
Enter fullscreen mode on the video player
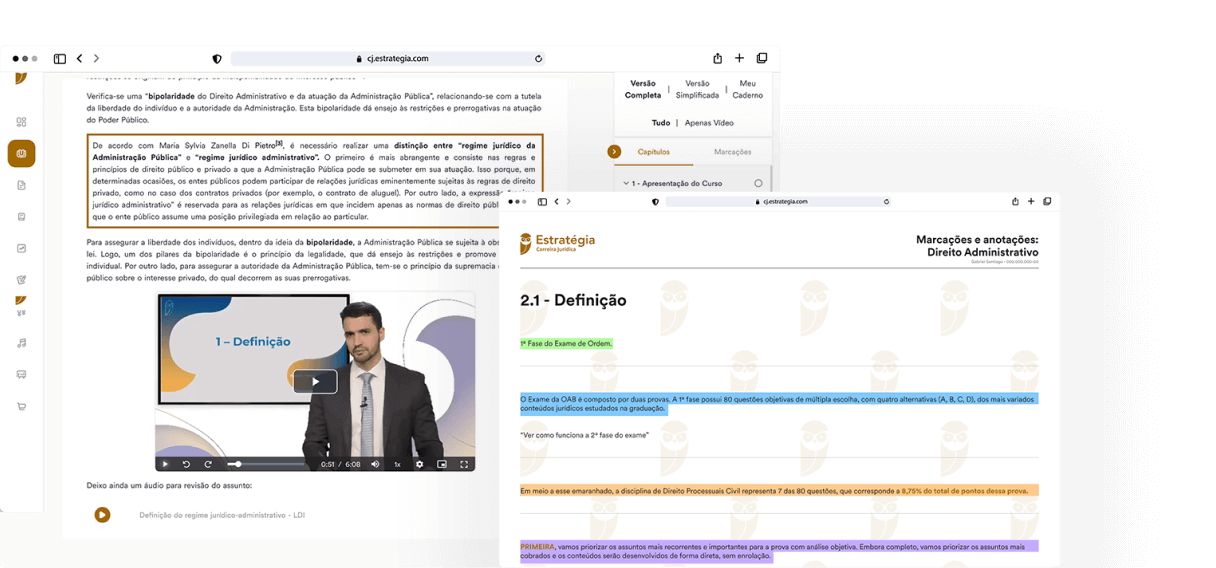(x=464, y=464)
